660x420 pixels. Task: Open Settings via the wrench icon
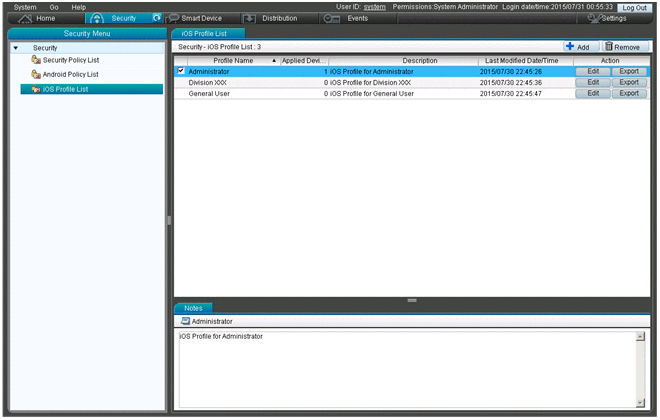594,19
